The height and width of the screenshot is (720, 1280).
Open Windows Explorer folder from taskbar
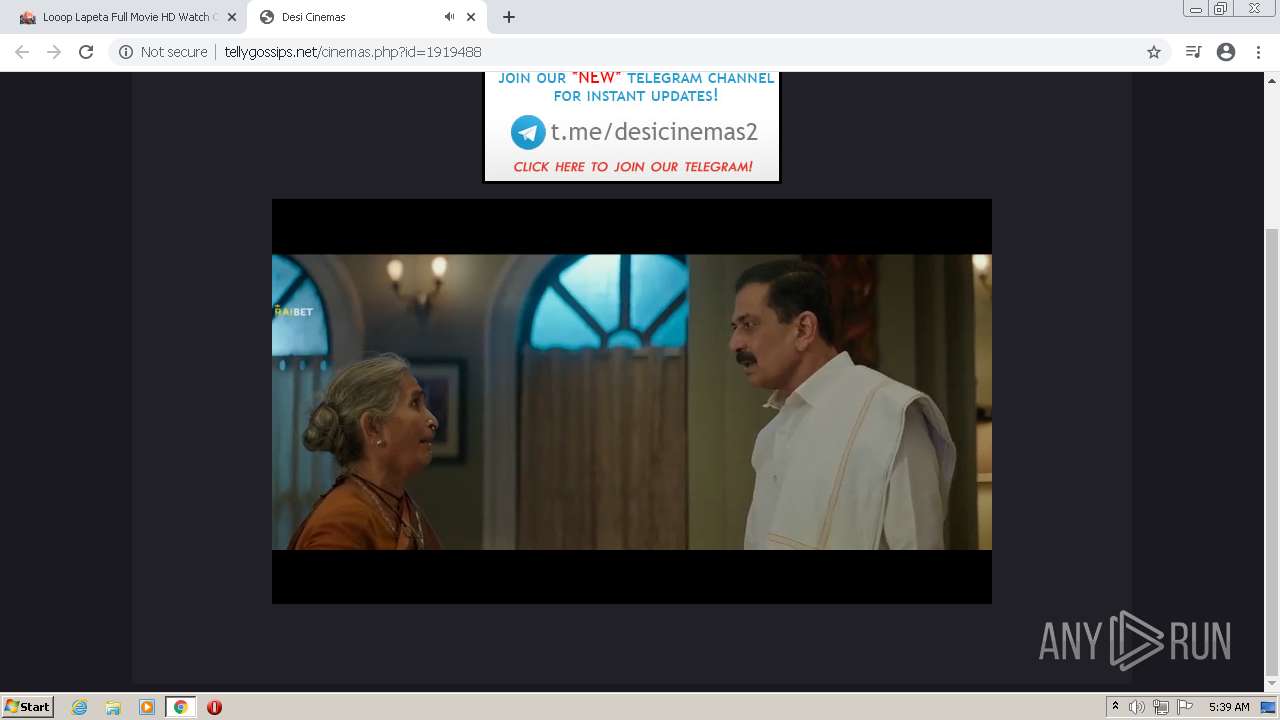(x=113, y=707)
